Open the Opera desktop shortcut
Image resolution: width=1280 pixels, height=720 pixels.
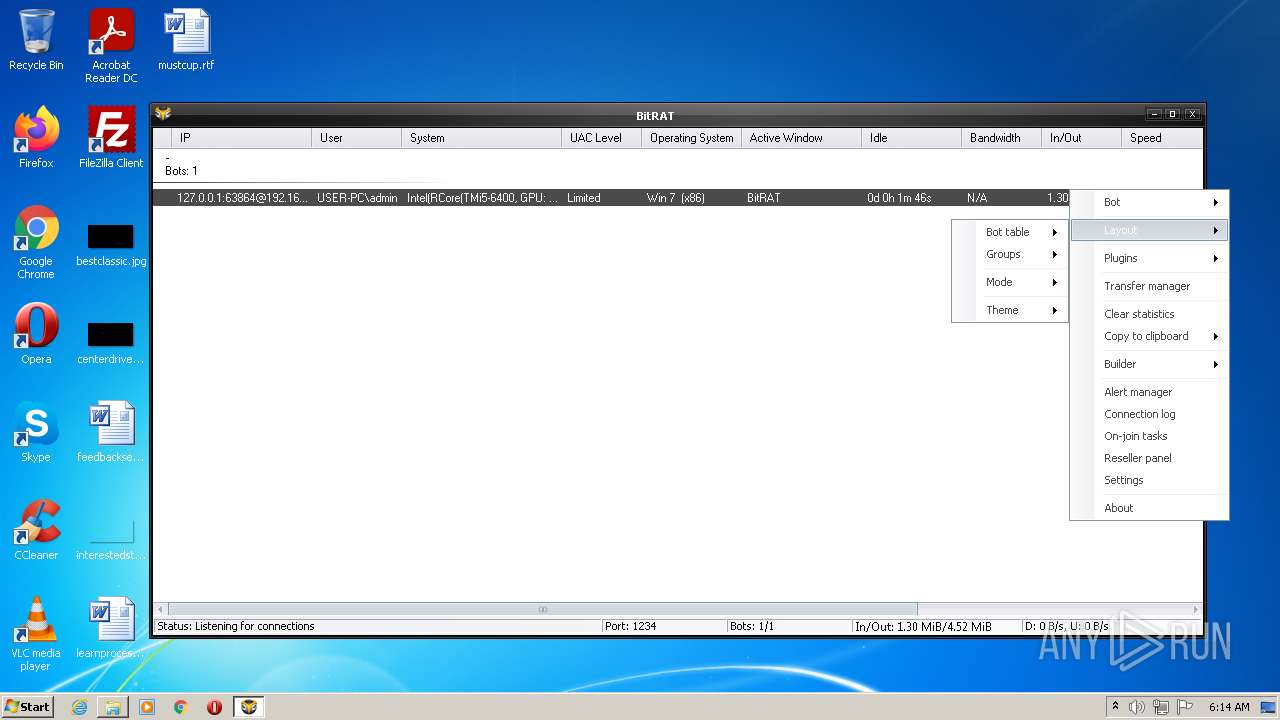click(36, 334)
